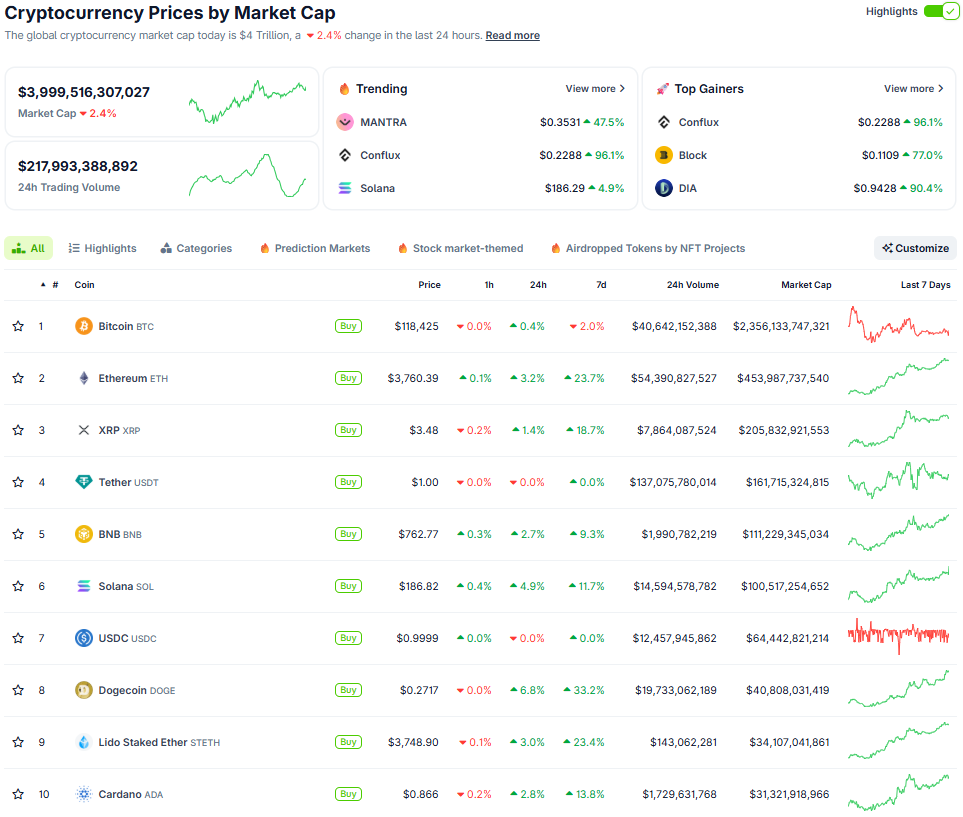Sort by Market Cap column header
The height and width of the screenshot is (817, 963).
(x=806, y=284)
